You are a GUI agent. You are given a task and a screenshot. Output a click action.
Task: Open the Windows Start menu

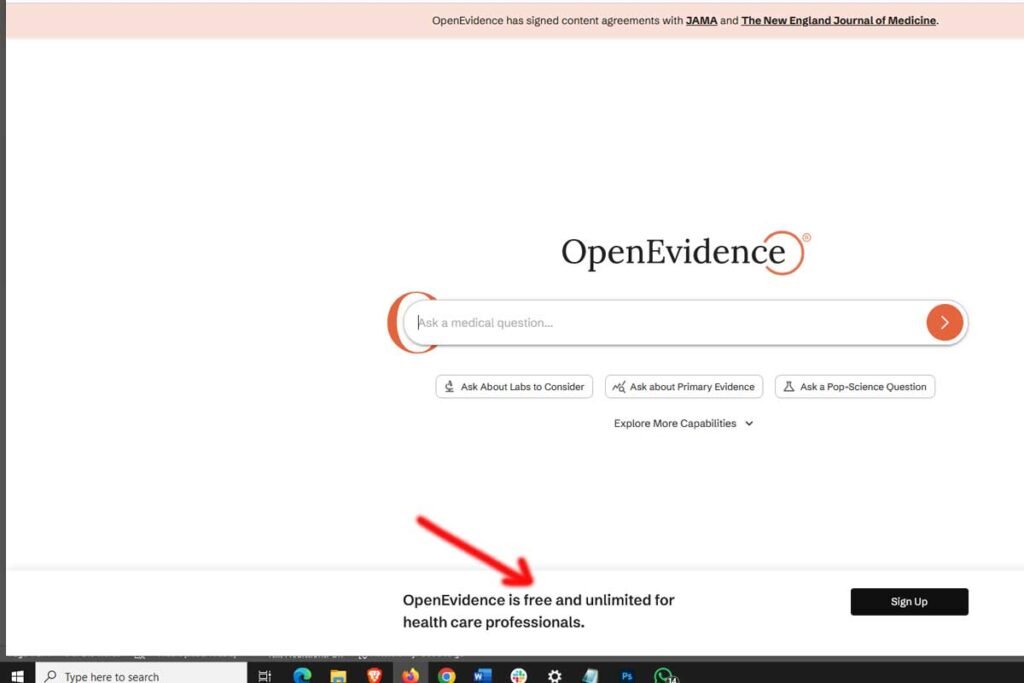[x=17, y=675]
